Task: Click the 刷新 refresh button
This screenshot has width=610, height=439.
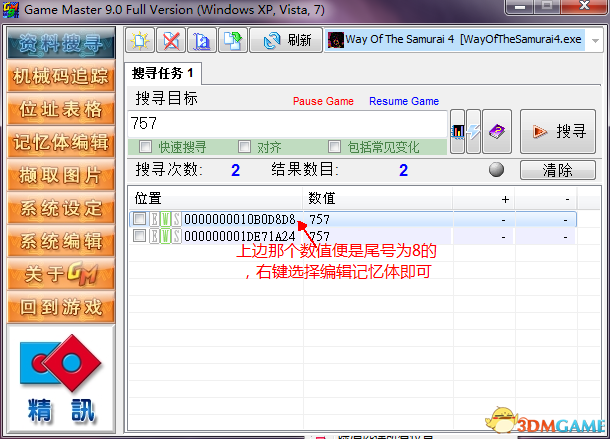Action: point(286,40)
